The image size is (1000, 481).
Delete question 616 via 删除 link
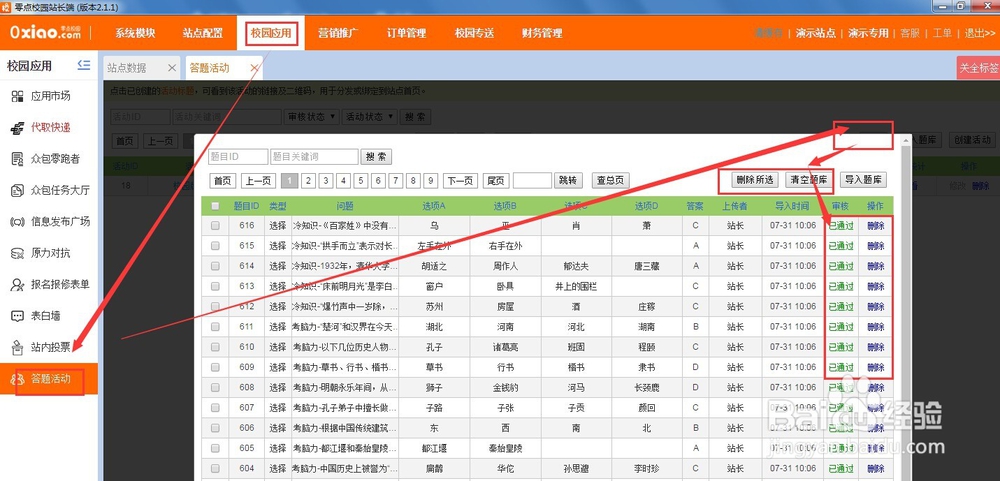point(876,225)
